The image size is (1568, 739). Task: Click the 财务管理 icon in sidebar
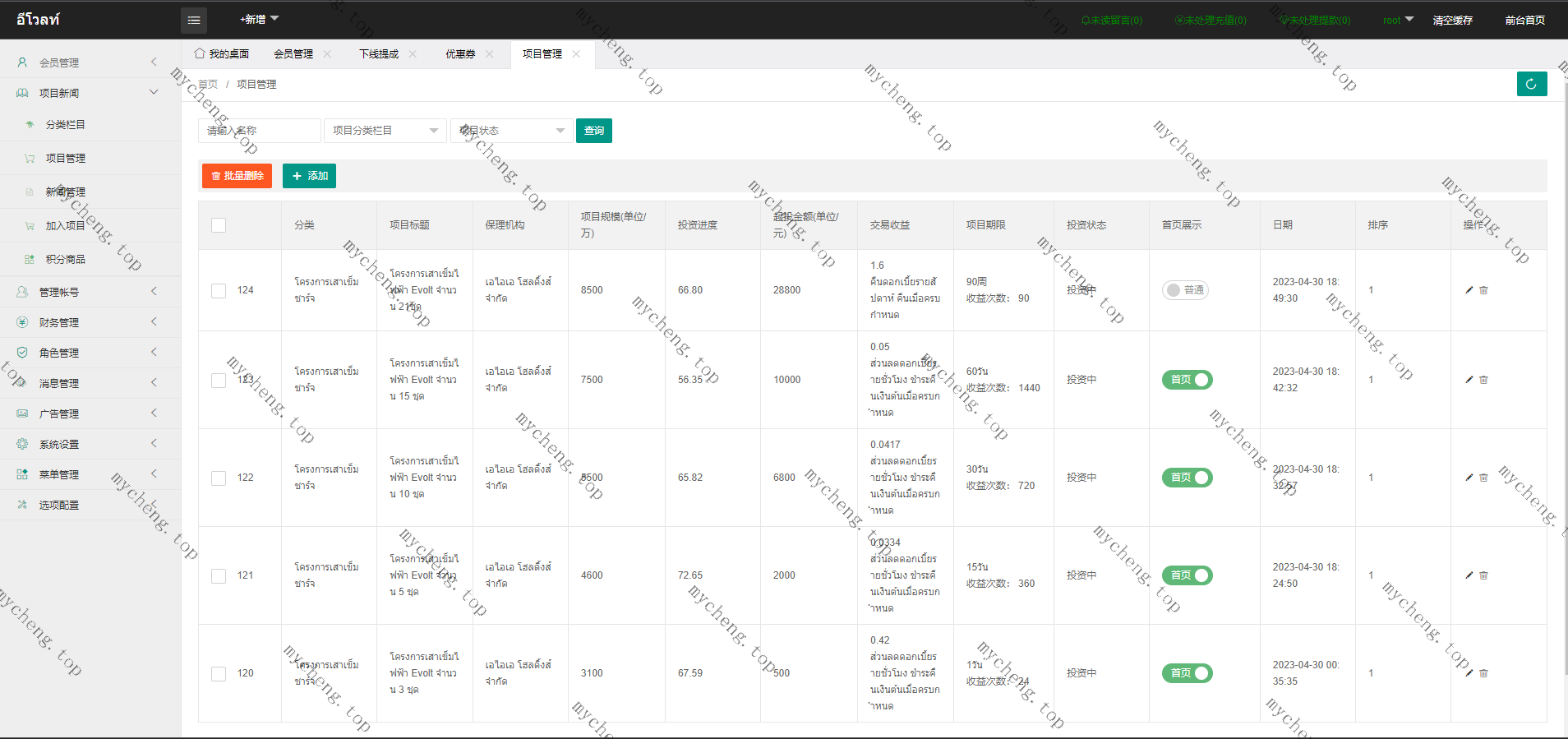pyautogui.click(x=22, y=322)
